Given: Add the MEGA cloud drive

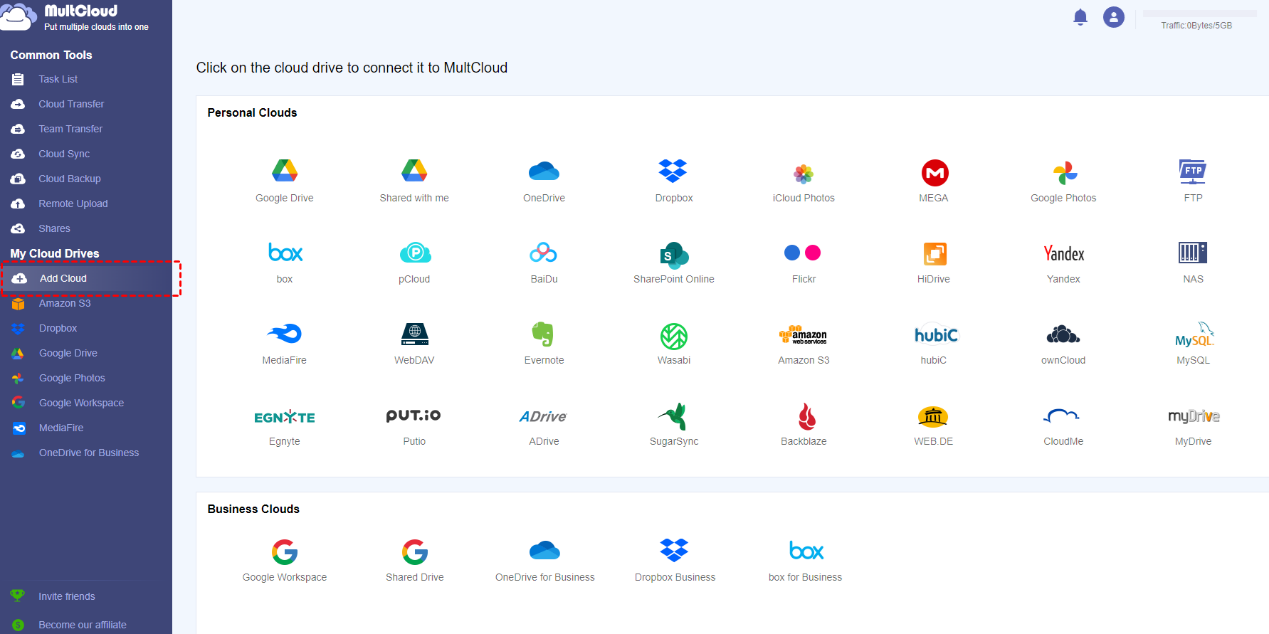Looking at the screenshot, I should click(934, 181).
